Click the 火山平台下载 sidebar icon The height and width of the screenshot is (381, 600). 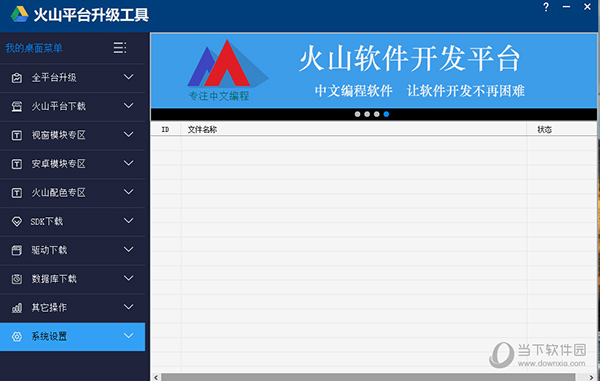[x=16, y=106]
